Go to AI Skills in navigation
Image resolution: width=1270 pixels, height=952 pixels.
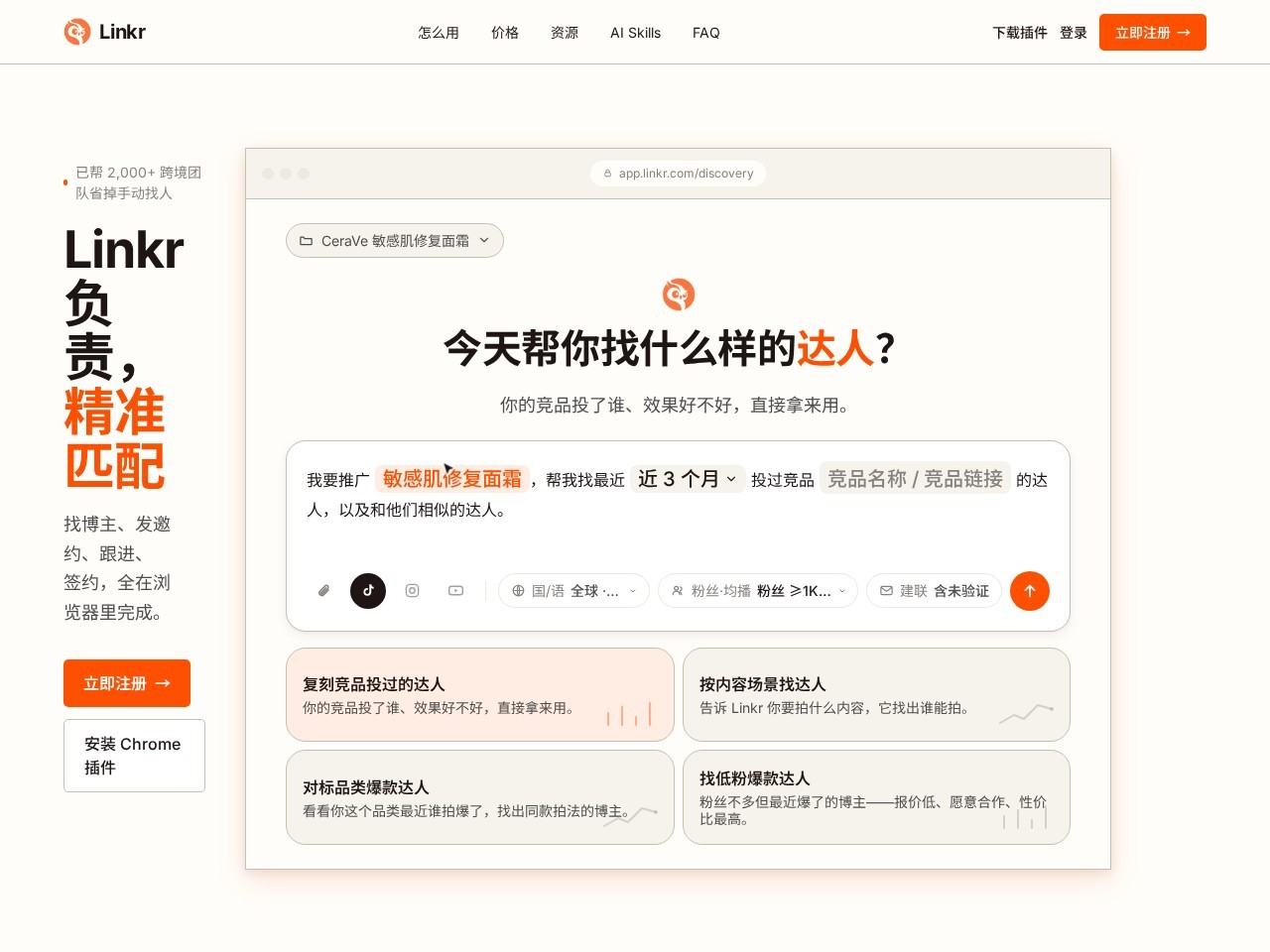pyautogui.click(x=635, y=33)
